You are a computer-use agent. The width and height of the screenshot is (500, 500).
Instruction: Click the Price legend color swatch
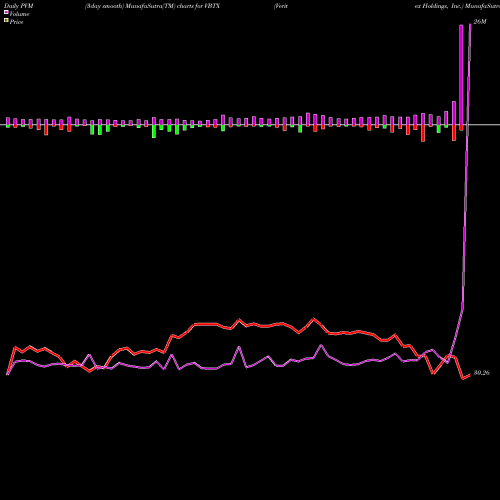tap(6, 21)
